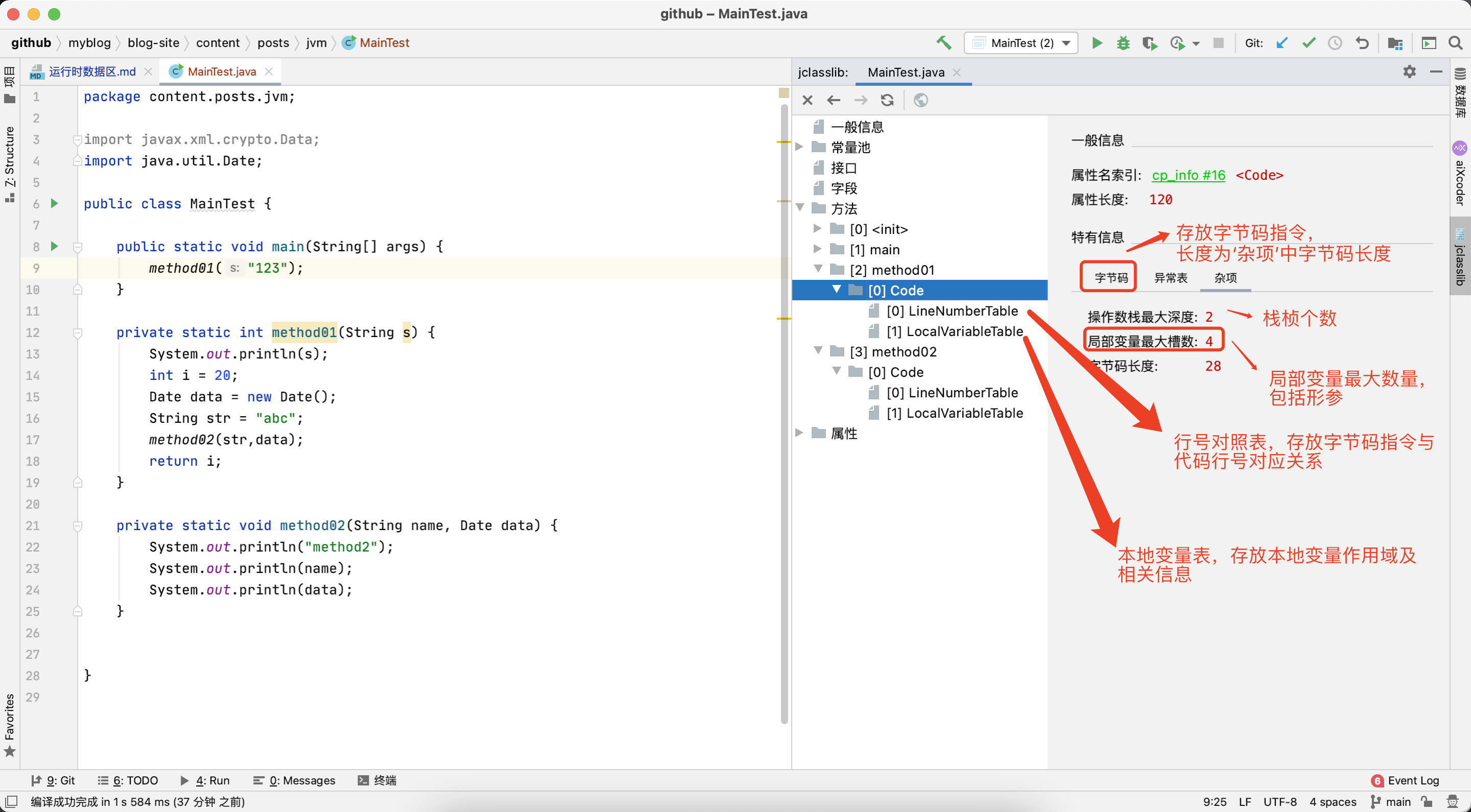1471x812 pixels.
Task: Expand the [0] <init> method node
Action: pos(818,228)
